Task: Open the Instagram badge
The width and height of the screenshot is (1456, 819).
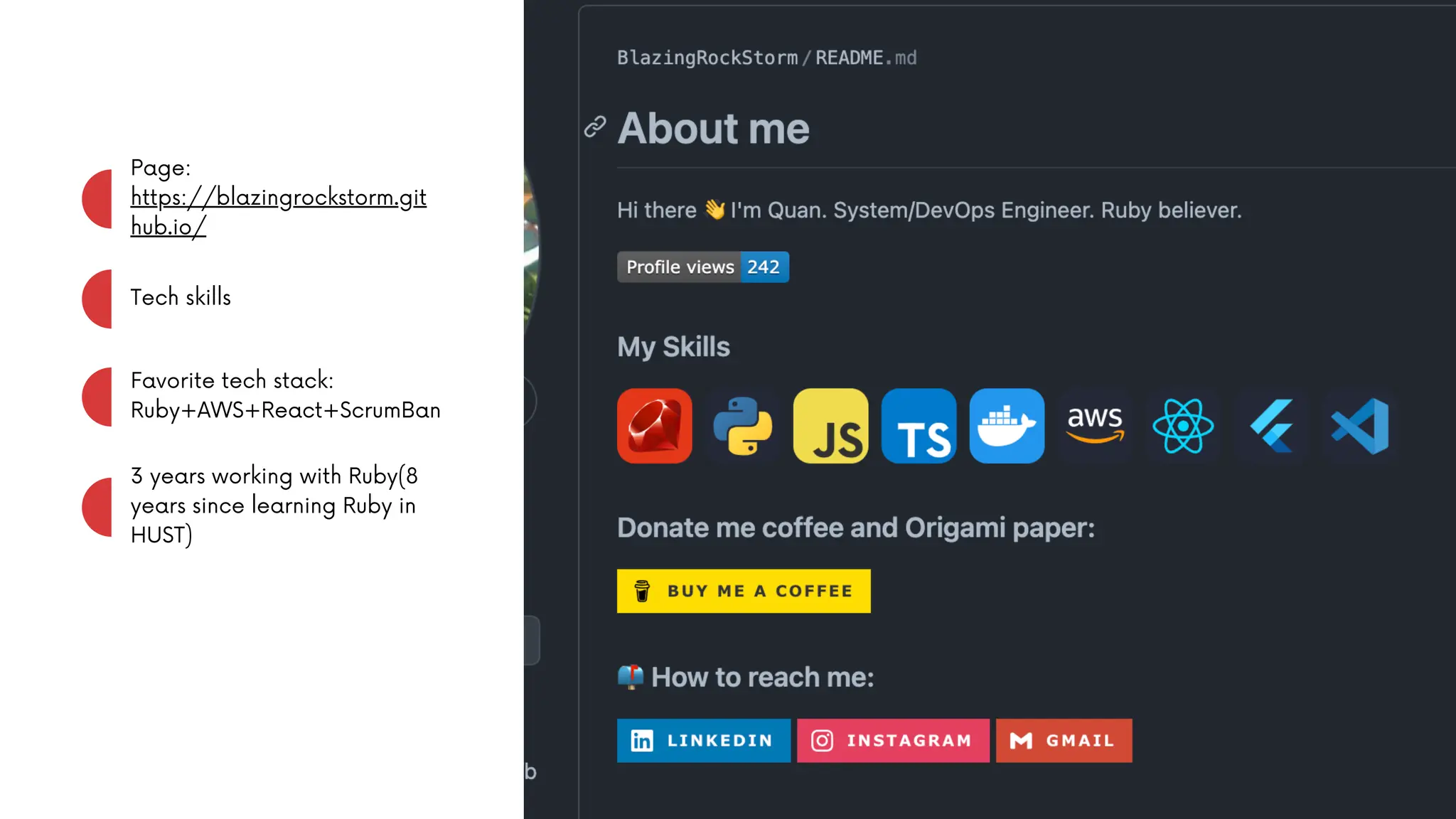Action: (893, 740)
